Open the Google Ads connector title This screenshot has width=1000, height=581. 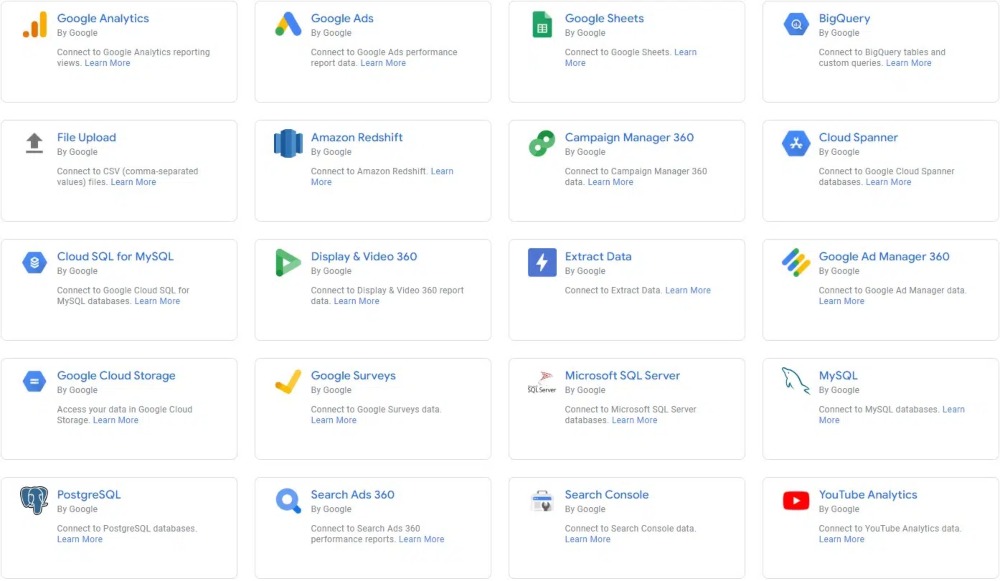342,18
